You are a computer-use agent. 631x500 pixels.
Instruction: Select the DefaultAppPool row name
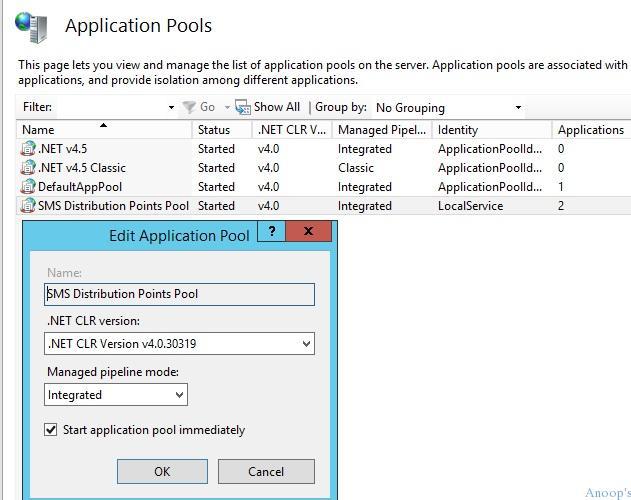point(80,186)
